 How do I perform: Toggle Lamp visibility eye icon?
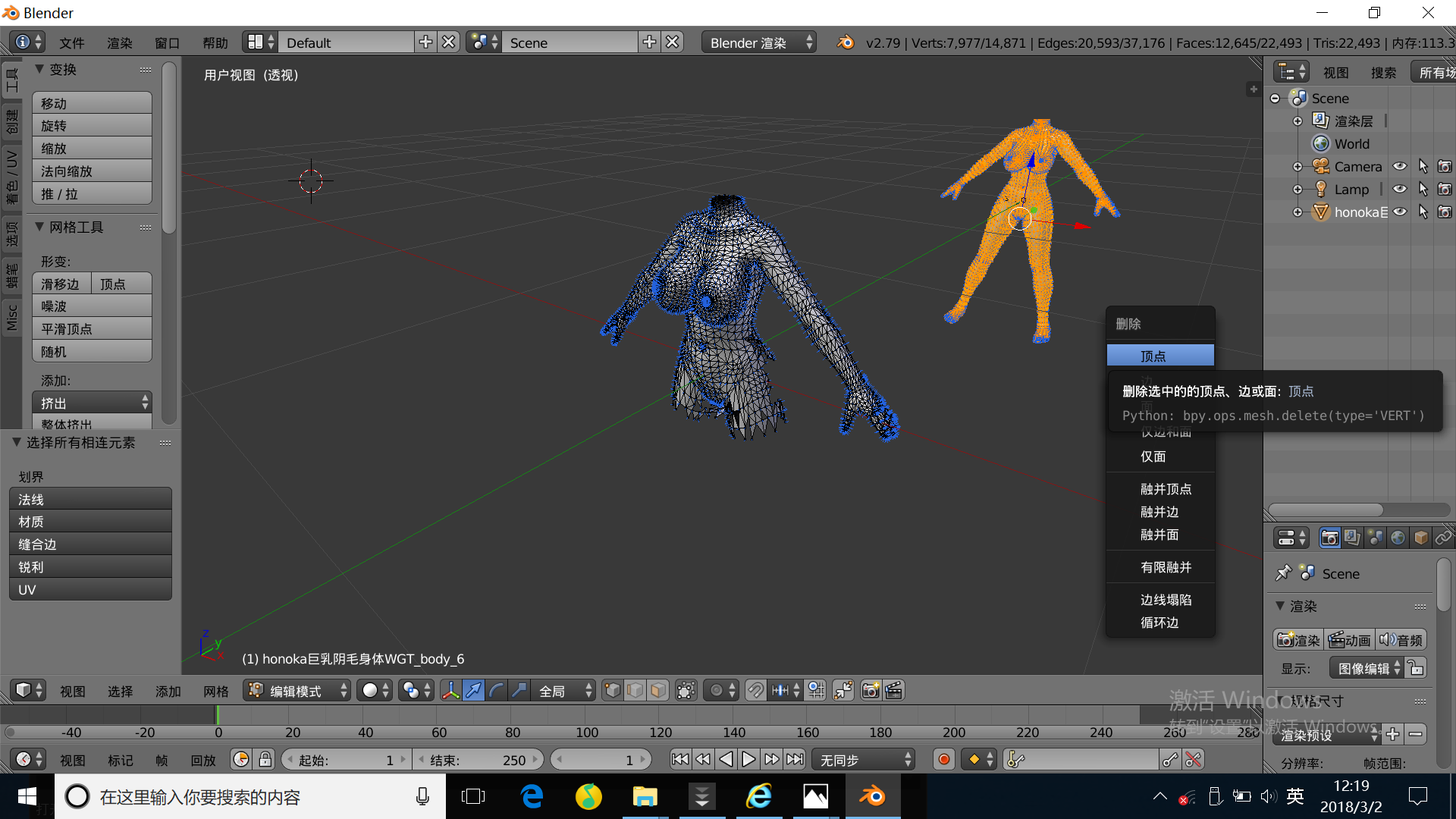[1400, 190]
